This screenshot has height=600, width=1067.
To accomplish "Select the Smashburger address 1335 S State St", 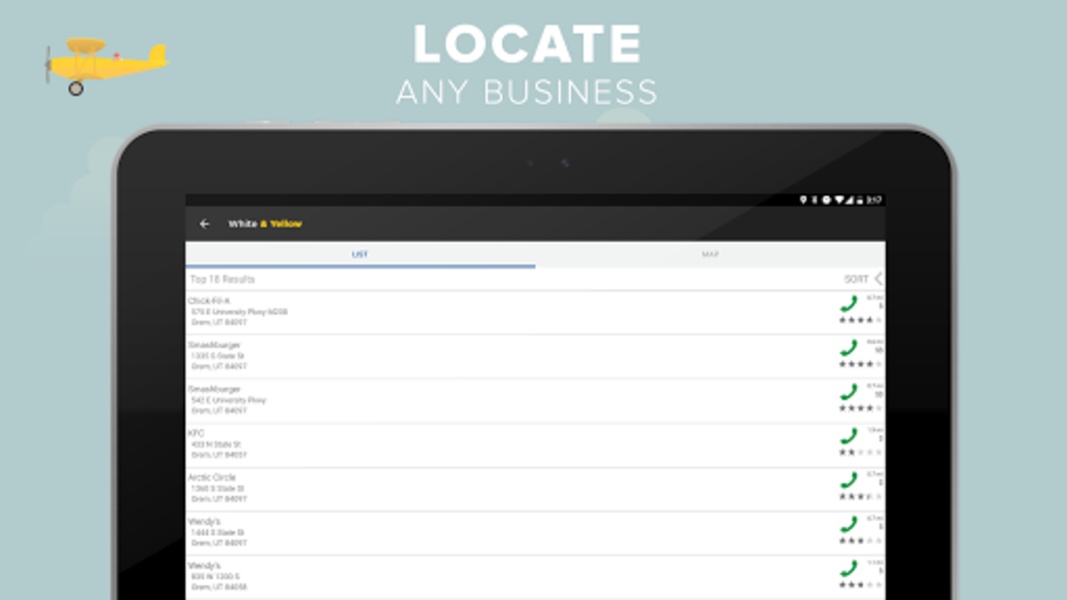I will tap(218, 356).
